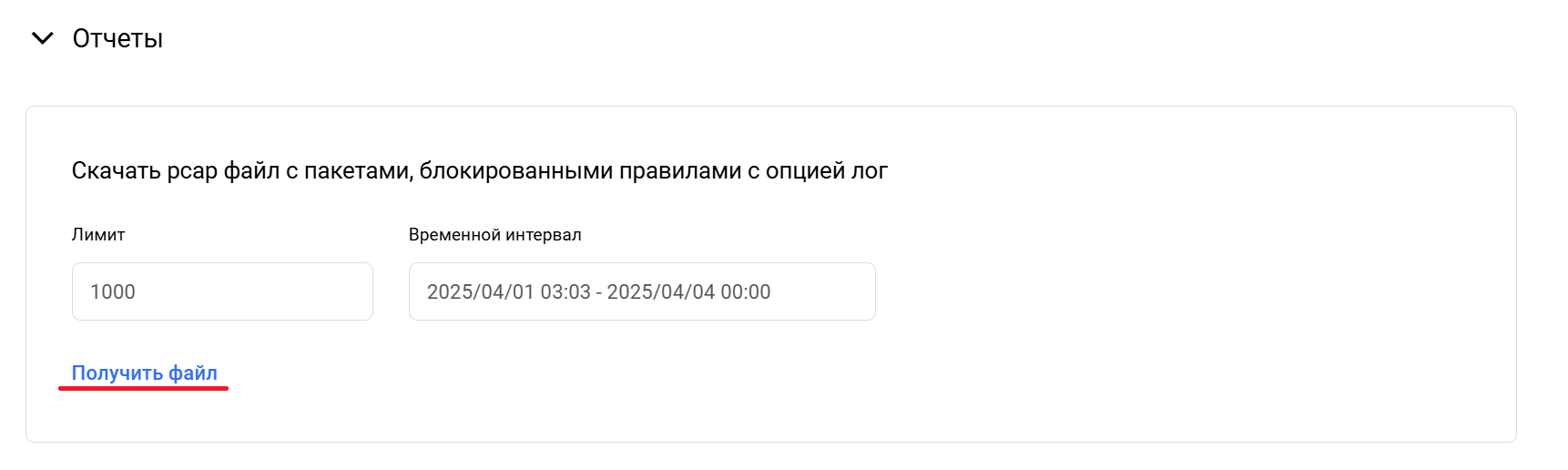Toggle the reports panel with the down arrow
The width and height of the screenshot is (1568, 470).
click(43, 38)
